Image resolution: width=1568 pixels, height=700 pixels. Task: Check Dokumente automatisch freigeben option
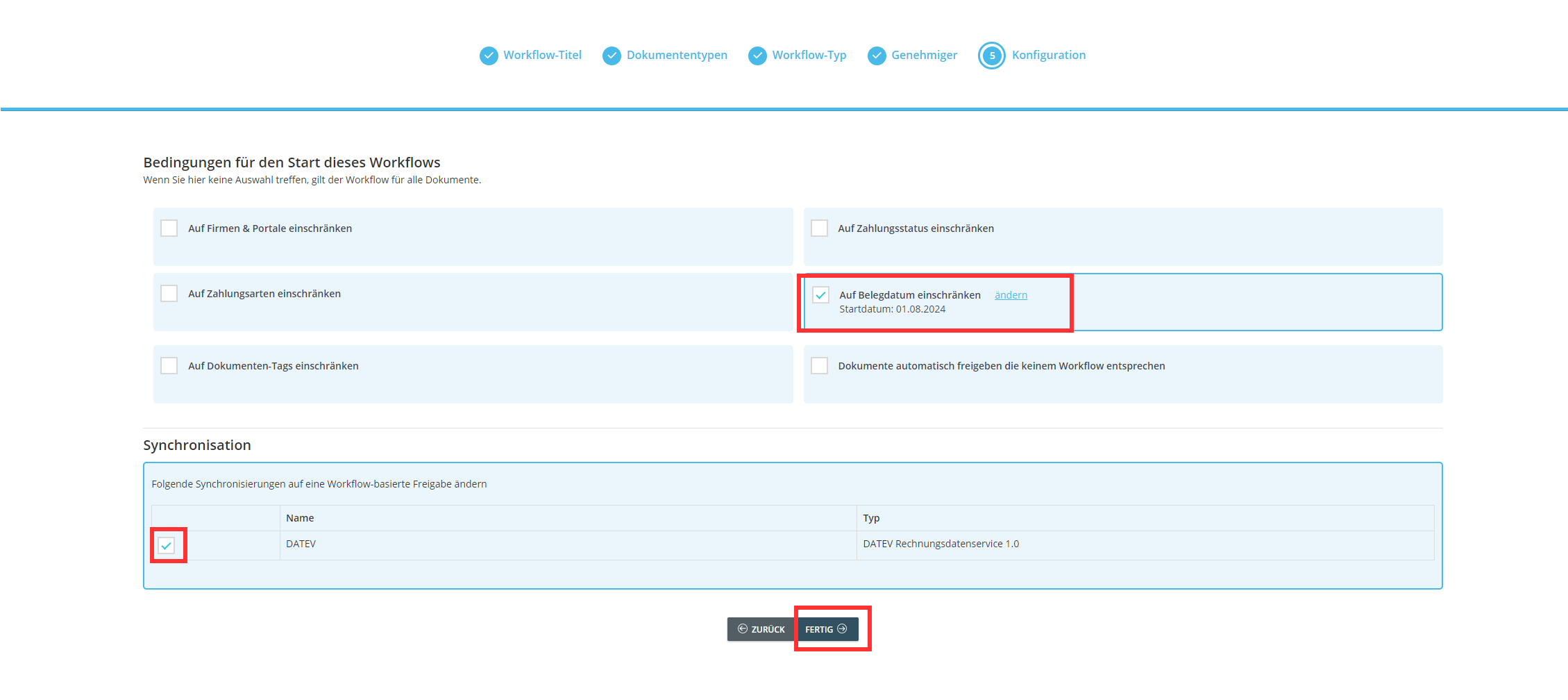pos(819,366)
